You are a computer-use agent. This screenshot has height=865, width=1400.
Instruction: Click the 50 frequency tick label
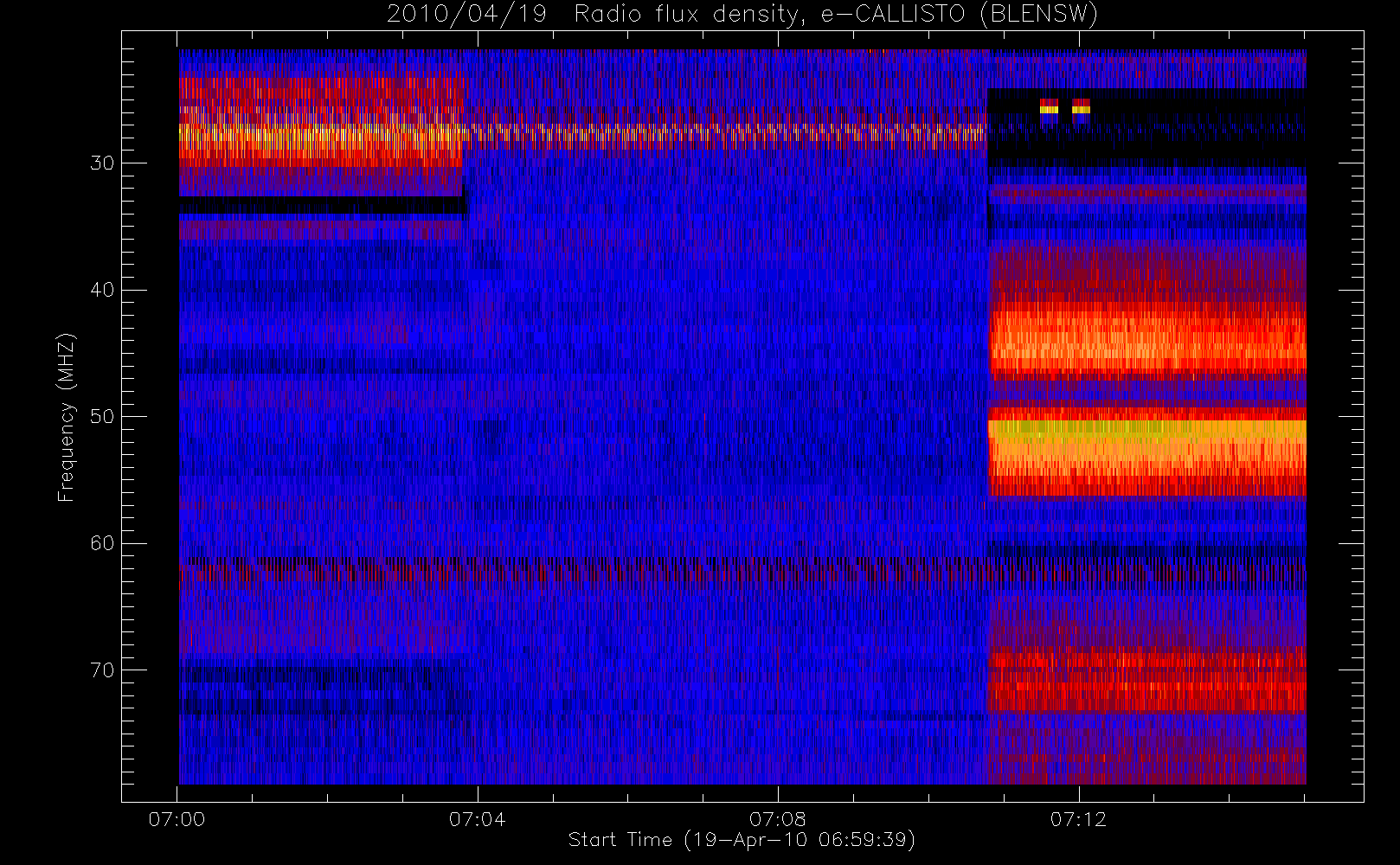tap(102, 417)
